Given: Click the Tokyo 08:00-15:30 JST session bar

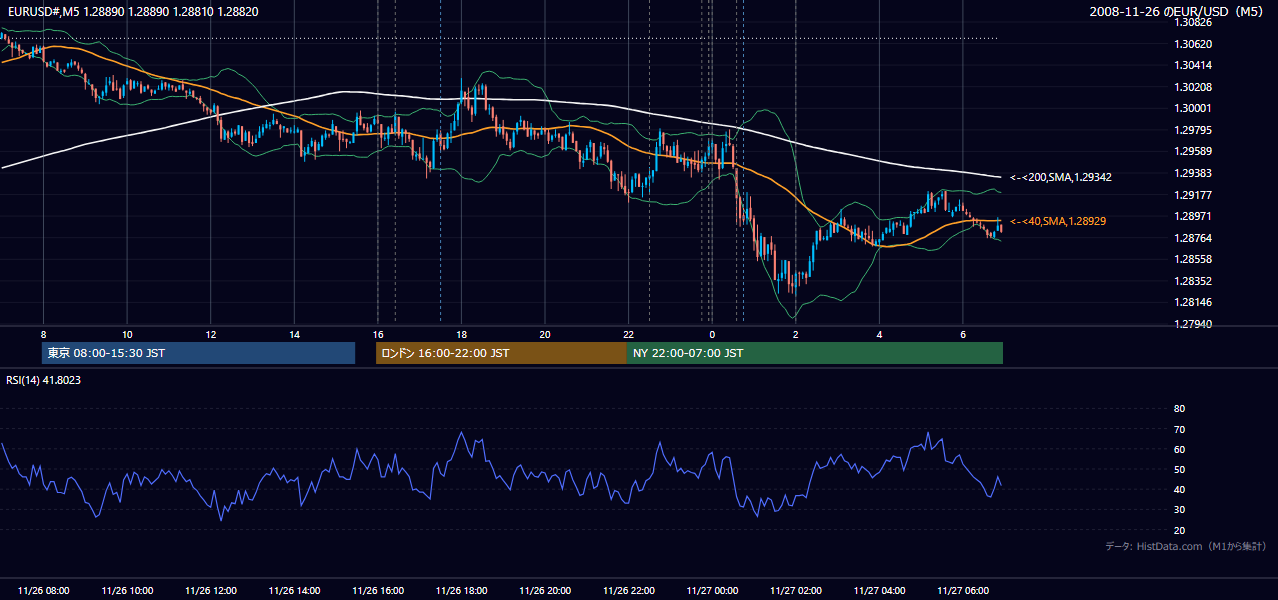Looking at the screenshot, I should (x=199, y=353).
